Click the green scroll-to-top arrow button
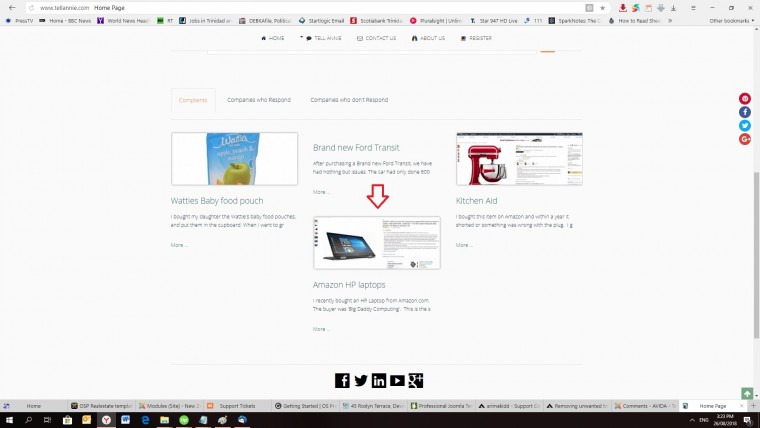The image size is (760, 428). click(747, 393)
